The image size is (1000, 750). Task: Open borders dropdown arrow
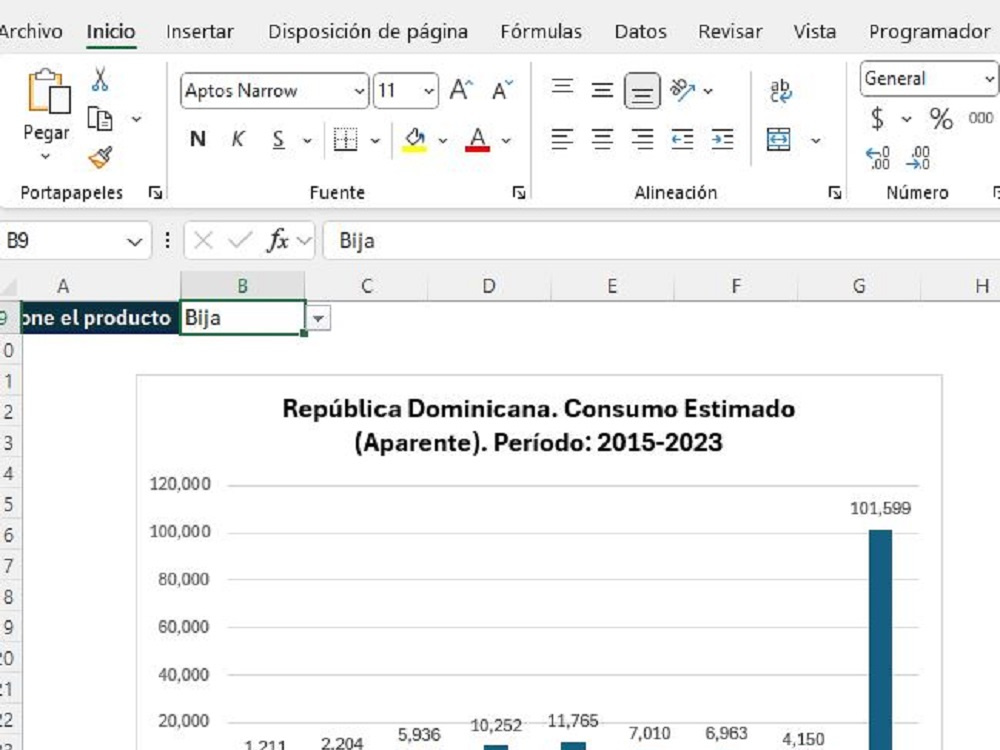(x=375, y=140)
